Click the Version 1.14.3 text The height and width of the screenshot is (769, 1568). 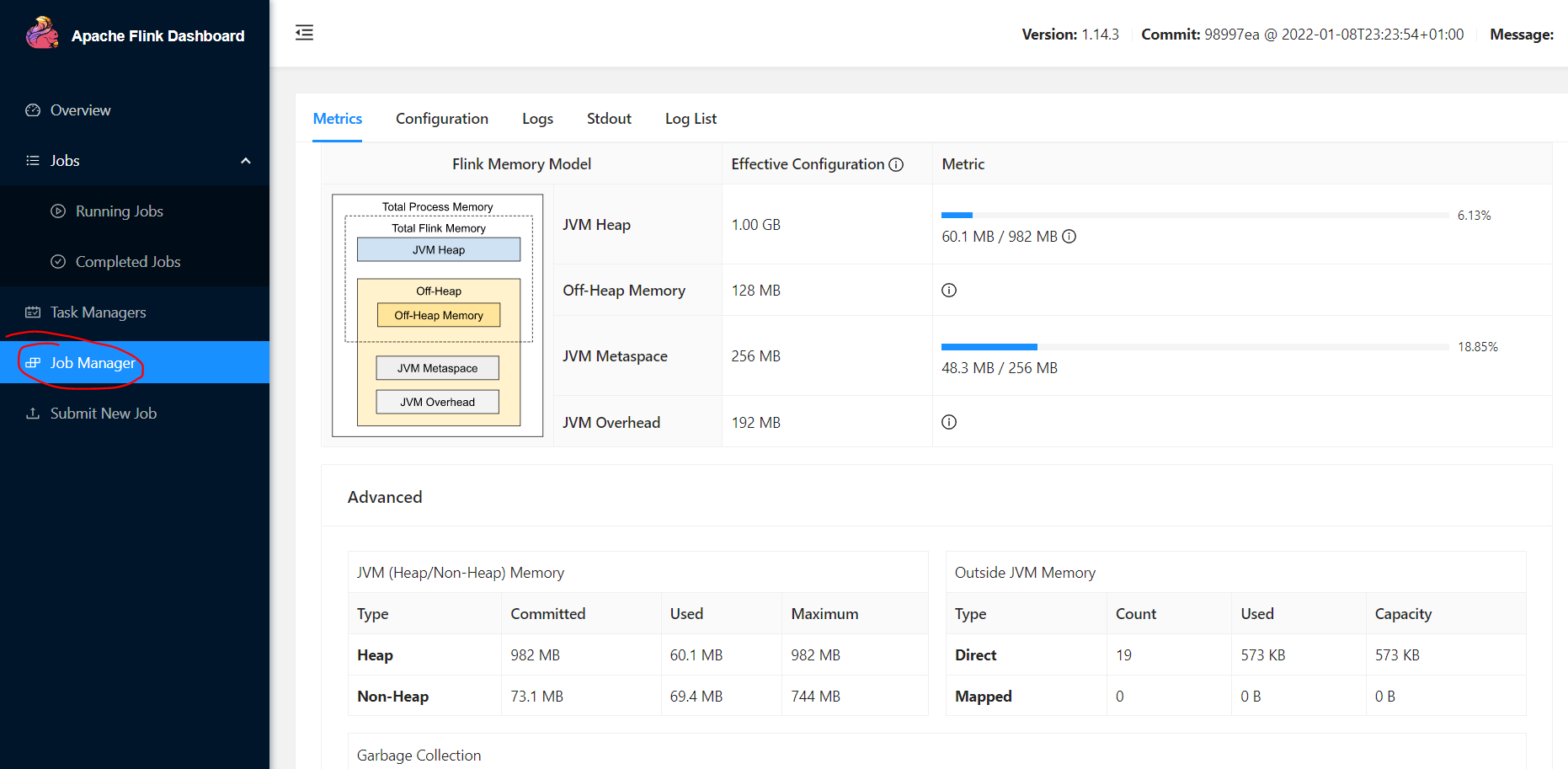1070,35
